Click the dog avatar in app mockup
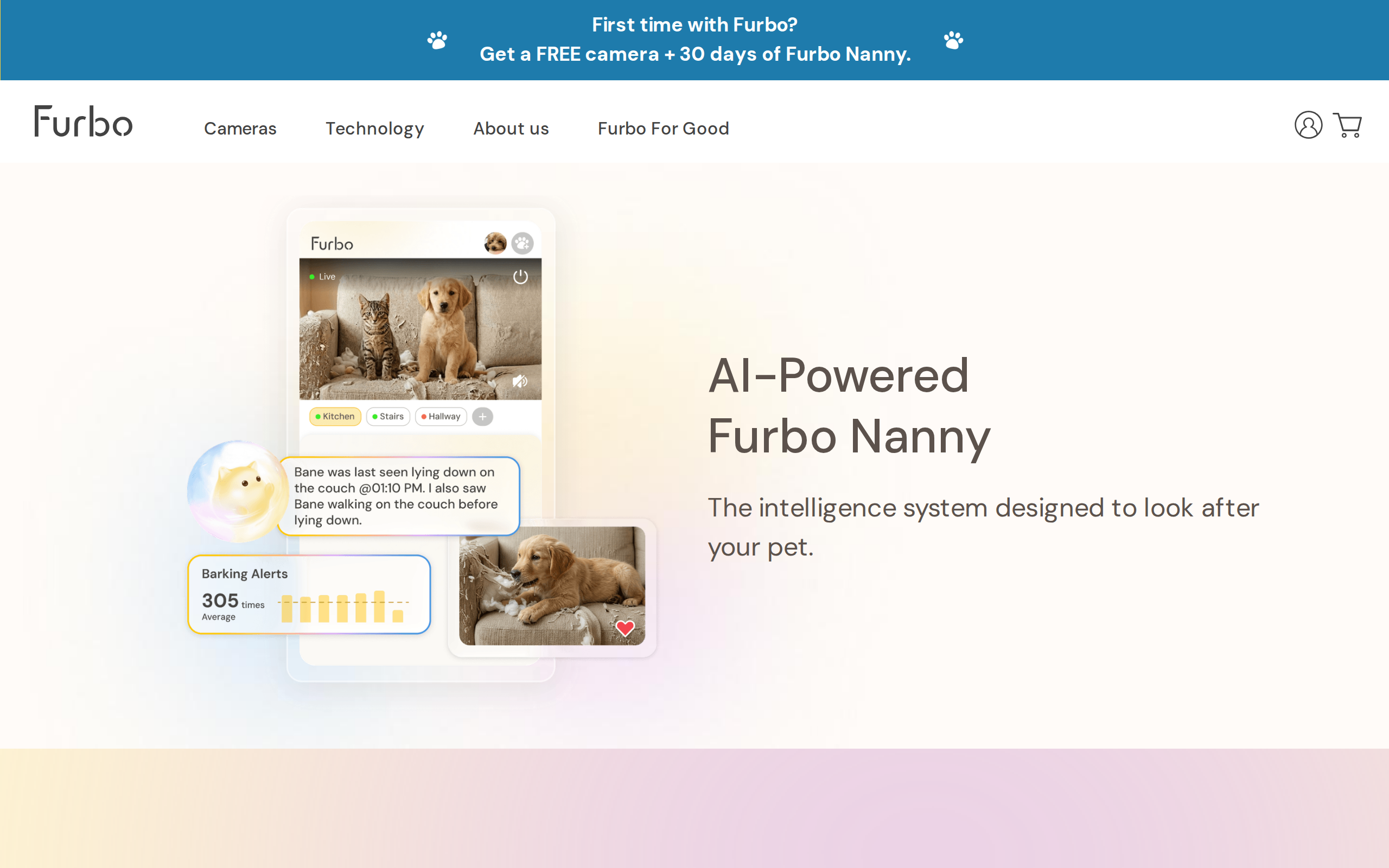 point(495,244)
